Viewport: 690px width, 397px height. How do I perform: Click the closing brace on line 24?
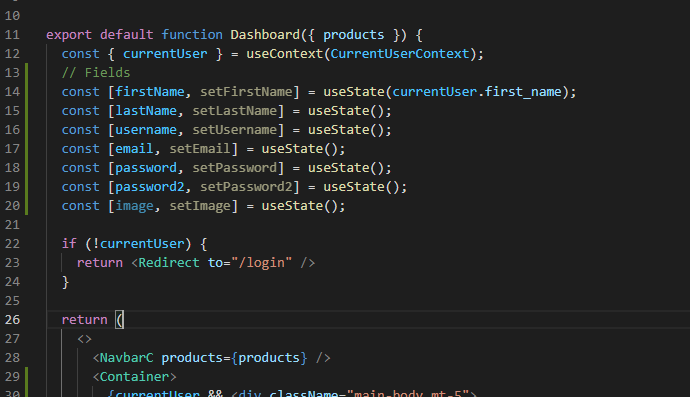point(66,282)
